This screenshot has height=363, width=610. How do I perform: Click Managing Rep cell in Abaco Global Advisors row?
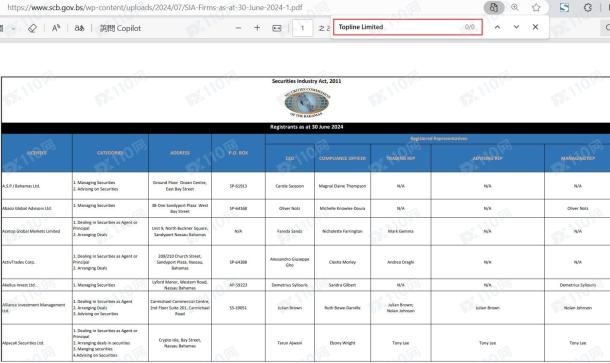click(578, 209)
